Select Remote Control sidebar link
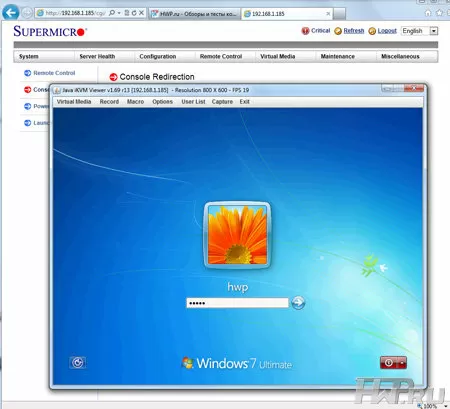Screen dimensions: 450x409 54,73
